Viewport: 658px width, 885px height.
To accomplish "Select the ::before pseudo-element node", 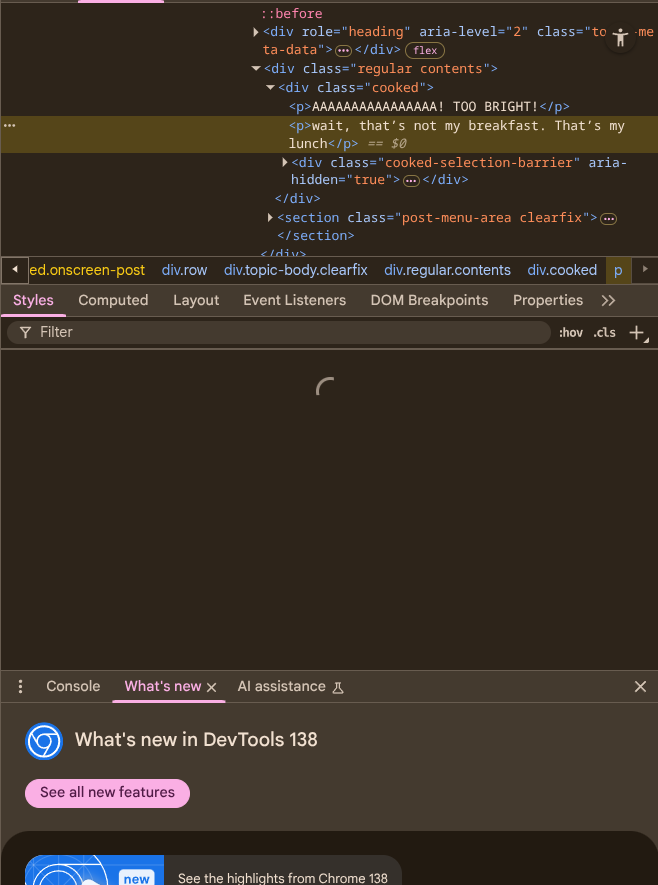I will click(x=291, y=14).
